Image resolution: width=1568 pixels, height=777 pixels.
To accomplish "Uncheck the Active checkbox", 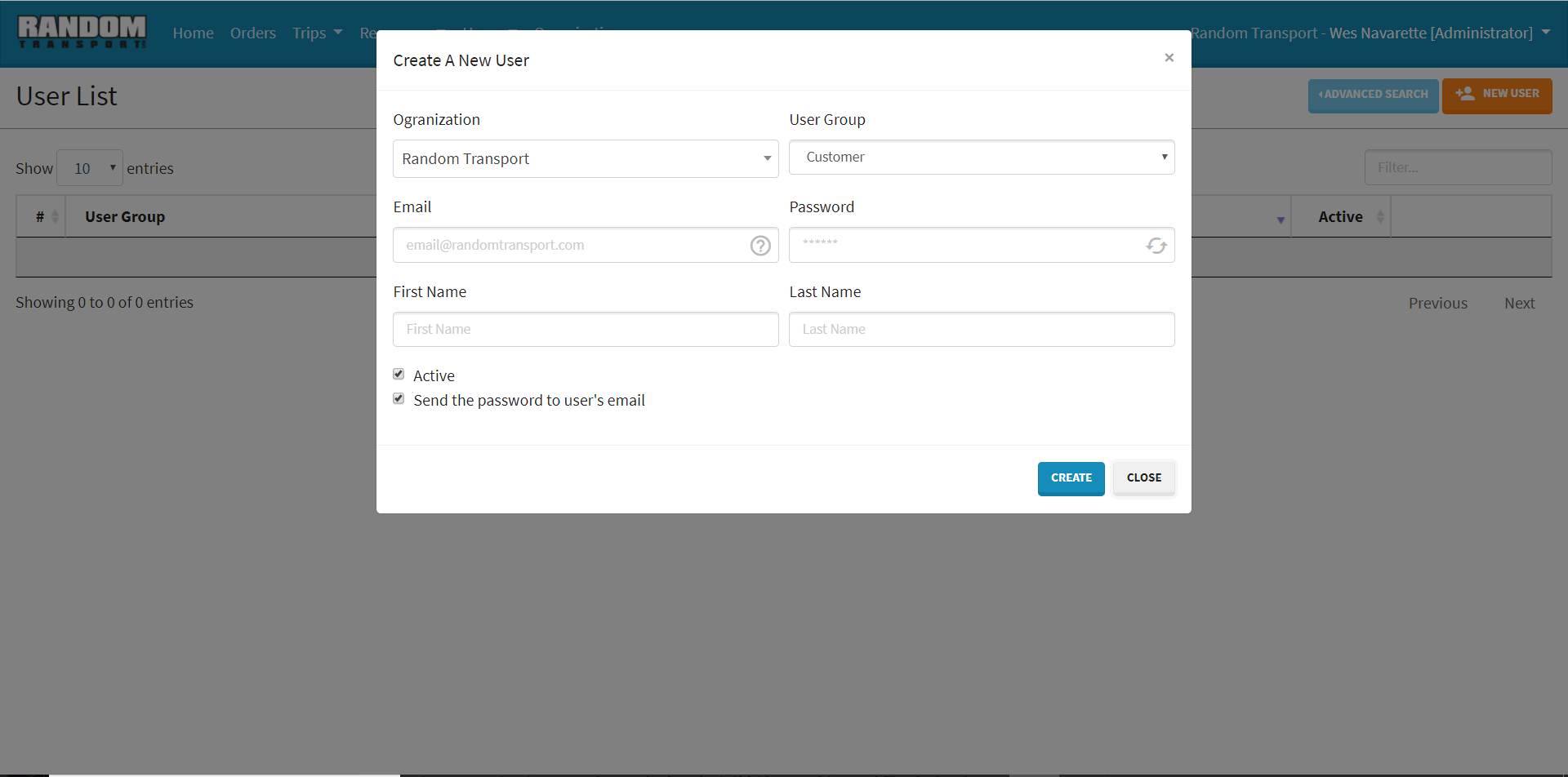I will 399,375.
